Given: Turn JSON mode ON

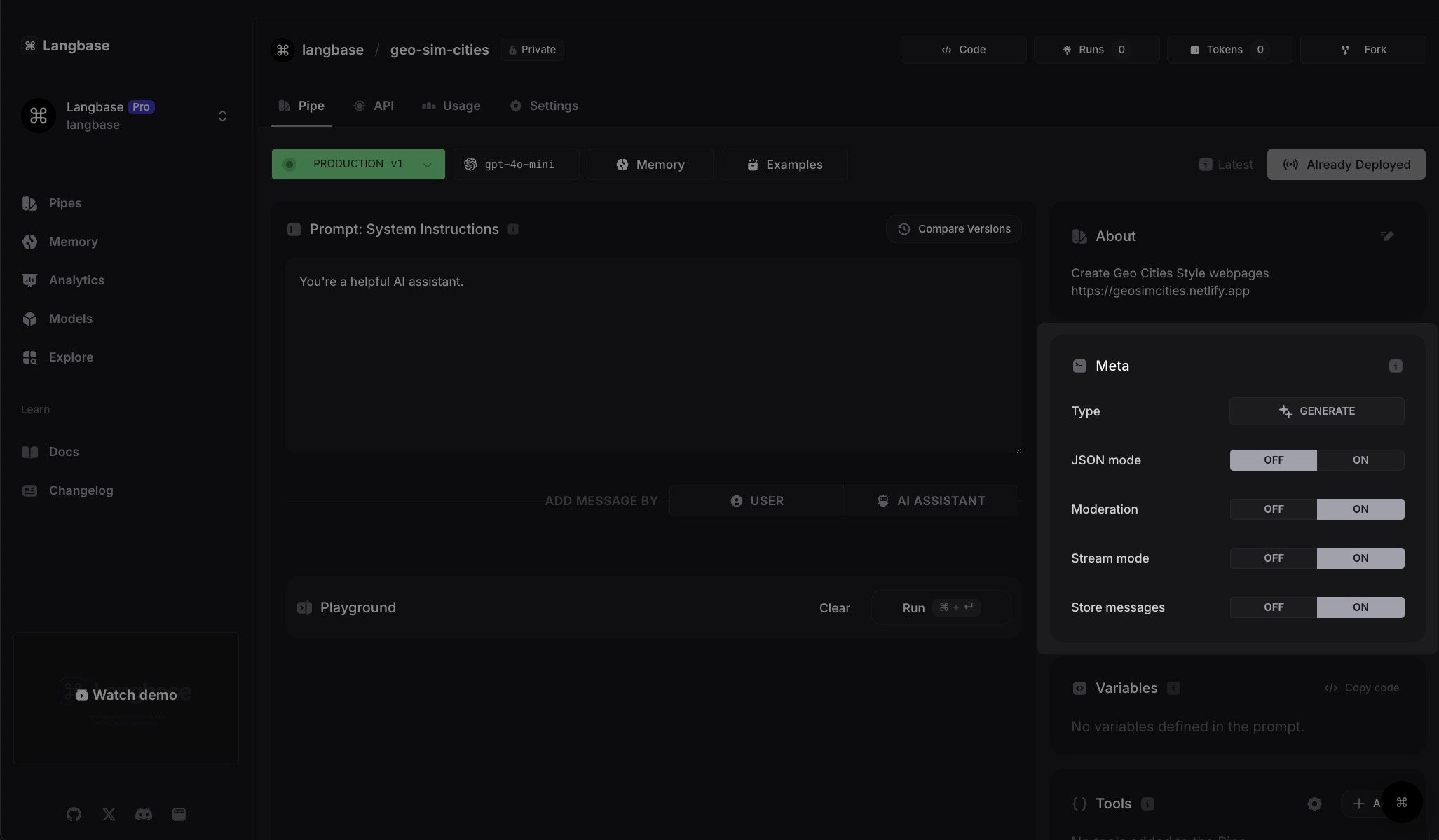Looking at the screenshot, I should tap(1360, 460).
